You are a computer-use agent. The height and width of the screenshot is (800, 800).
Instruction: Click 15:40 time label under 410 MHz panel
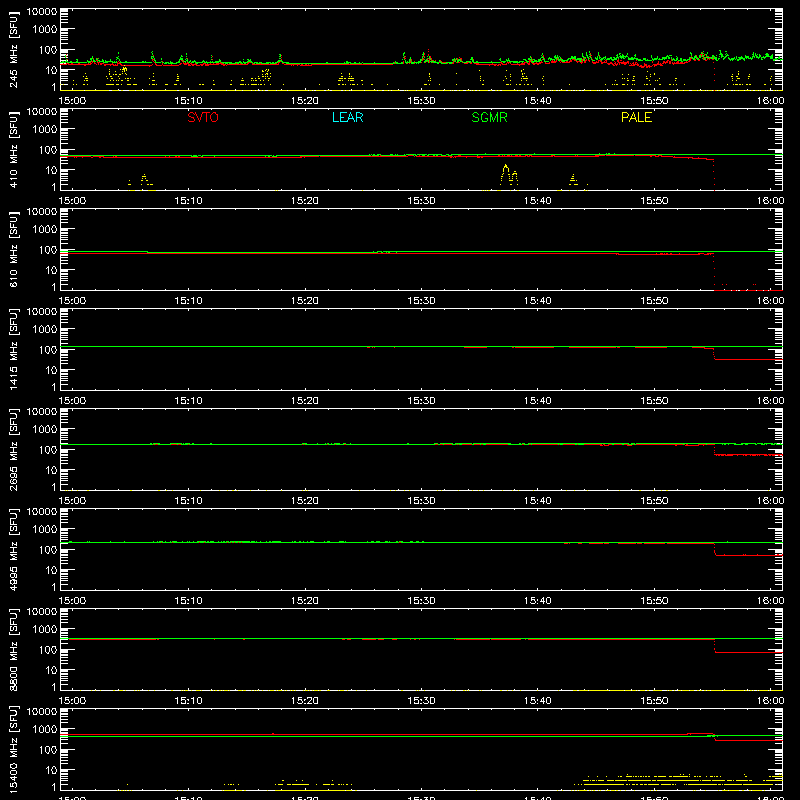[x=538, y=201]
